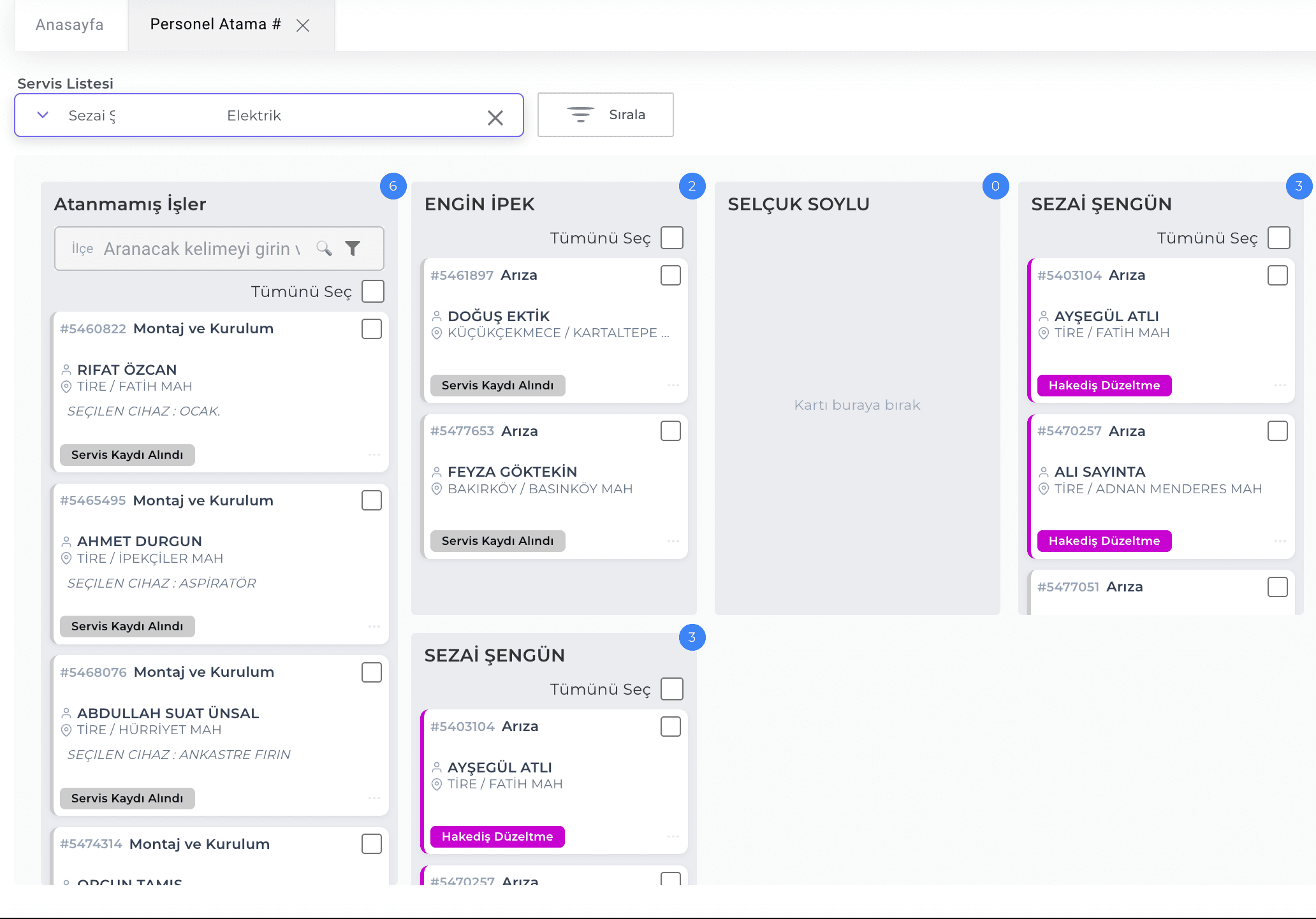Open more options on FEYZA GÖKTEKİN card
Image resolution: width=1316 pixels, height=919 pixels.
coord(673,540)
